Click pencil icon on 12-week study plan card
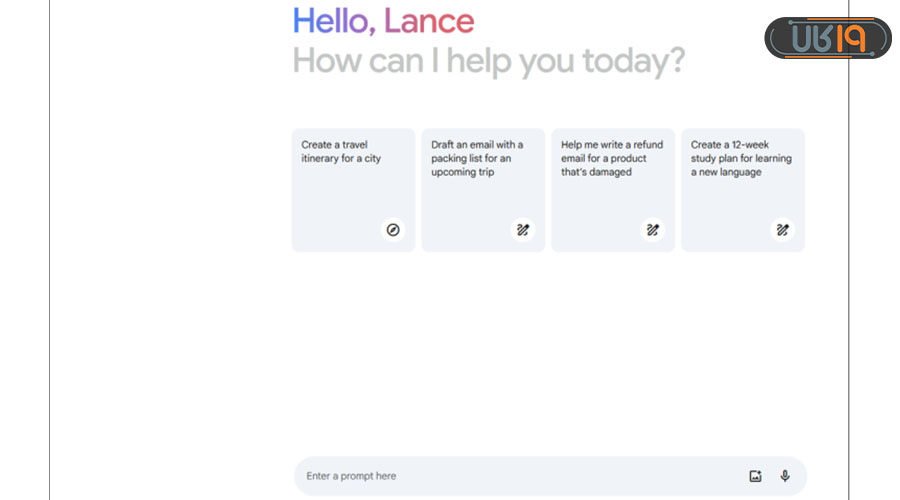900x500 pixels. [782, 230]
